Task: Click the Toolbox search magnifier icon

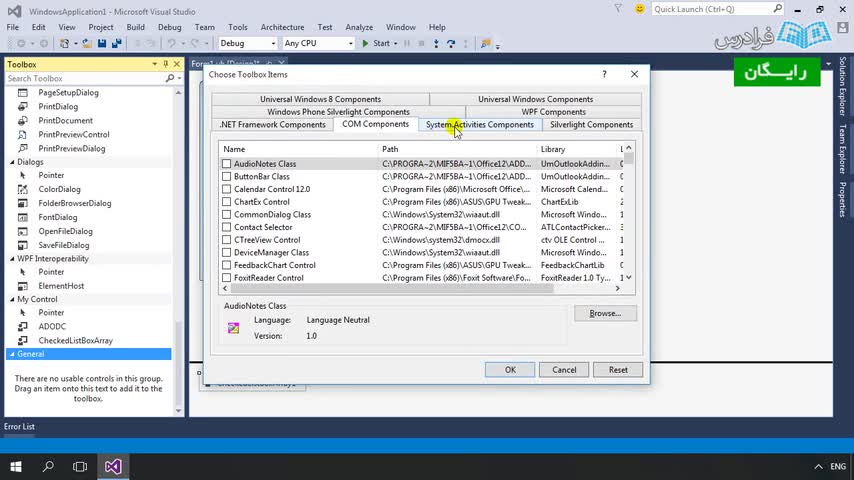Action: click(170, 78)
